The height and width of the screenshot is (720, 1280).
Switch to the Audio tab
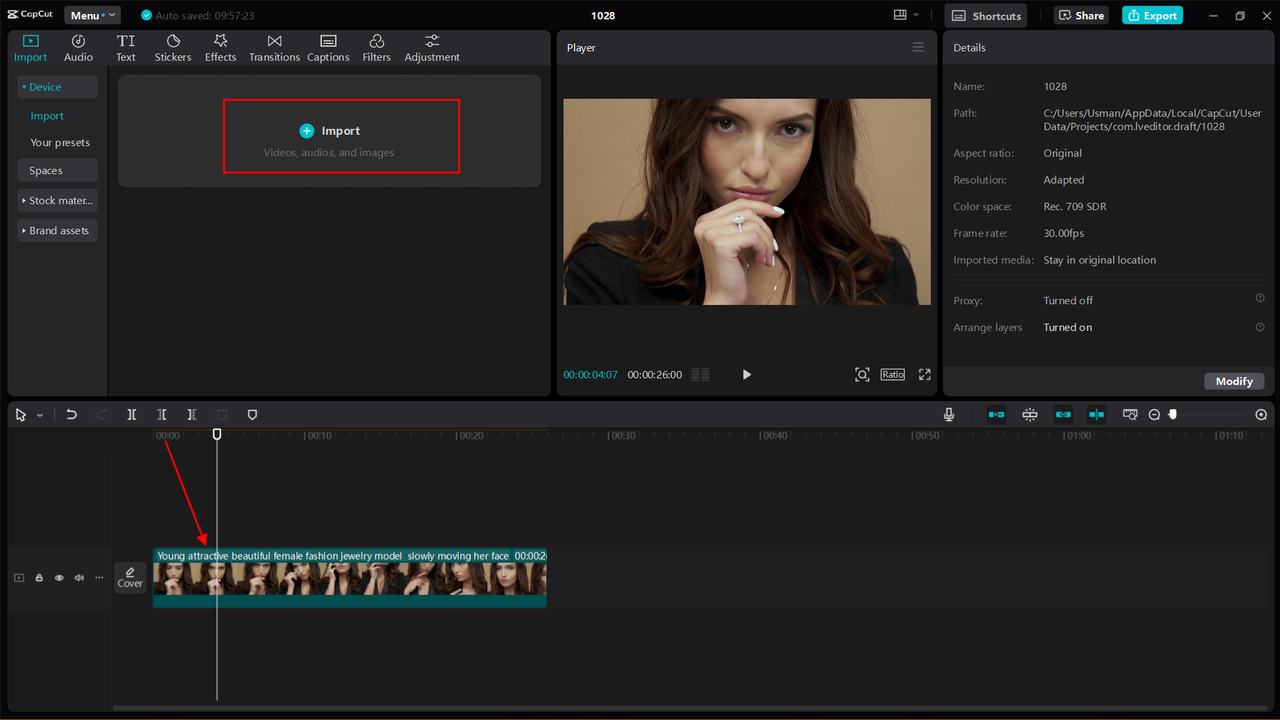click(x=78, y=46)
